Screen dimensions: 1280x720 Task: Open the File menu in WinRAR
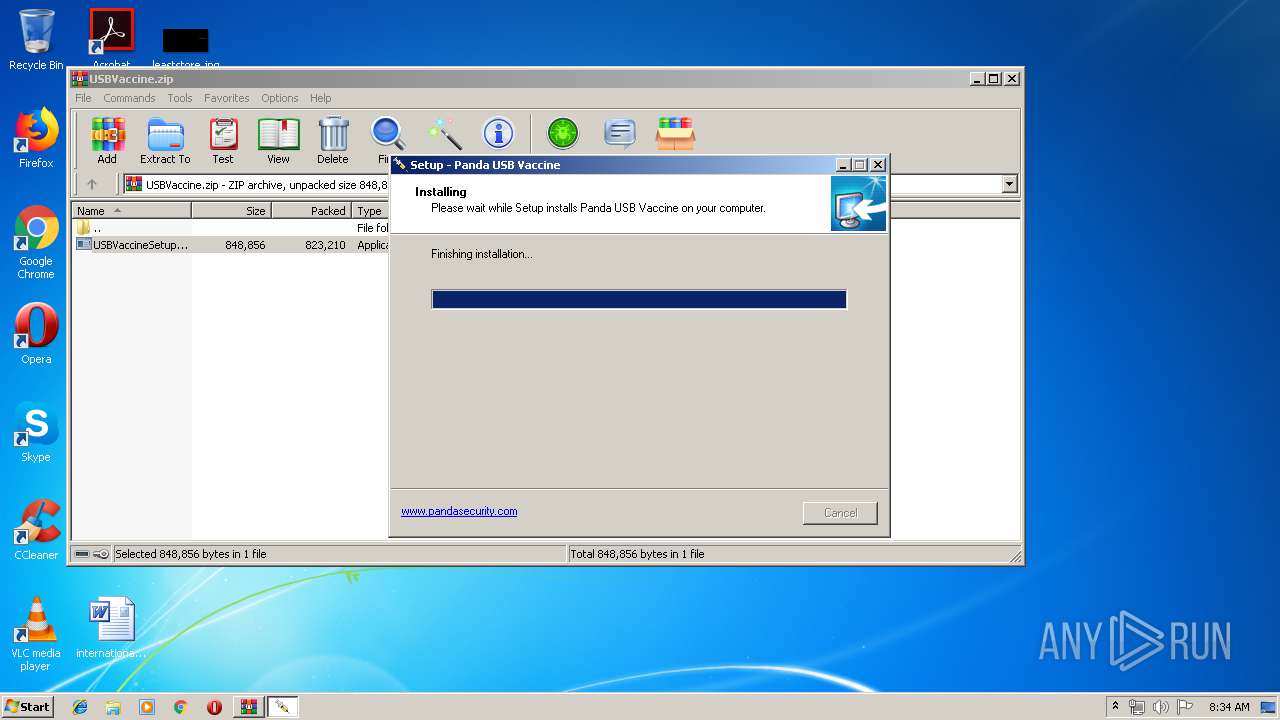pos(83,98)
